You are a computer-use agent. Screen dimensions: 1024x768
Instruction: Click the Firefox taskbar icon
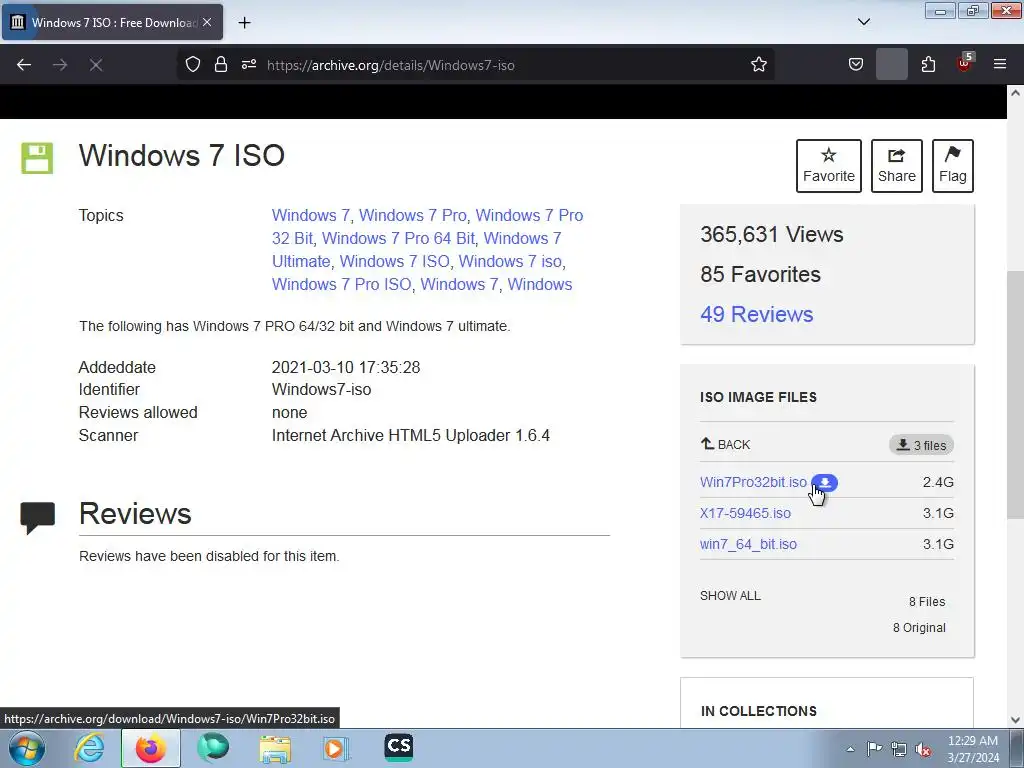point(150,748)
